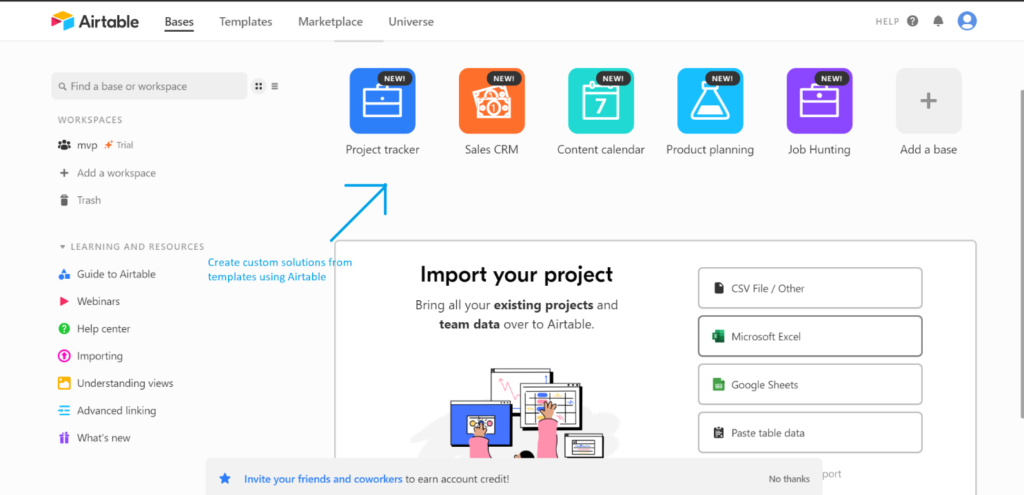The height and width of the screenshot is (495, 1024).
Task: Click the HELP question mark icon
Action: point(912,21)
